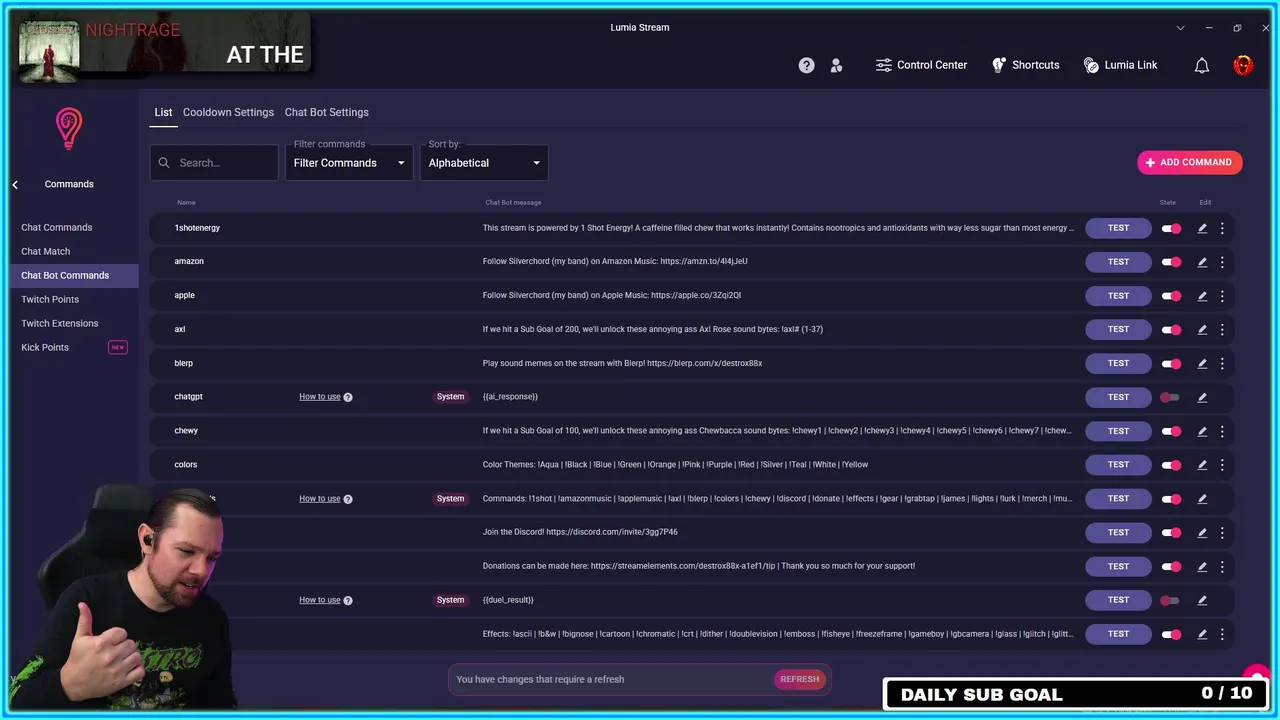Switch to the List tab
The width and height of the screenshot is (1280, 720).
pos(163,112)
